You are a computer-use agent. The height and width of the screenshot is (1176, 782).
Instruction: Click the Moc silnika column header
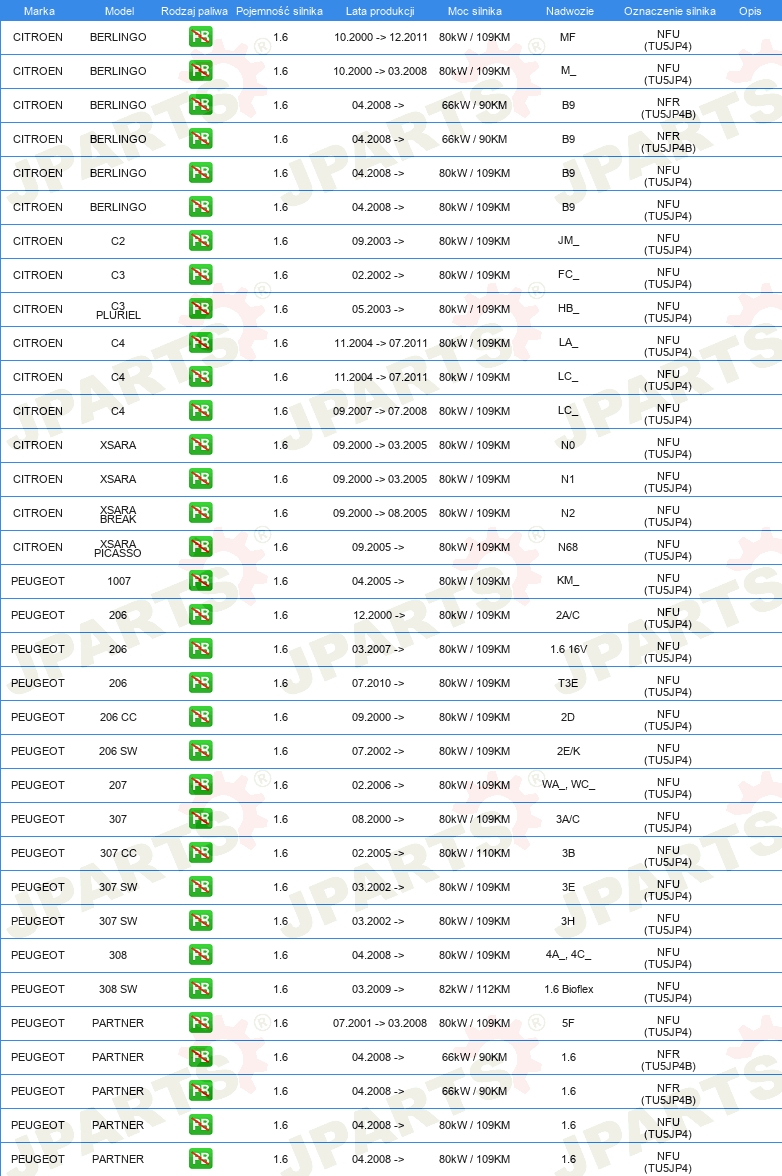click(x=475, y=11)
